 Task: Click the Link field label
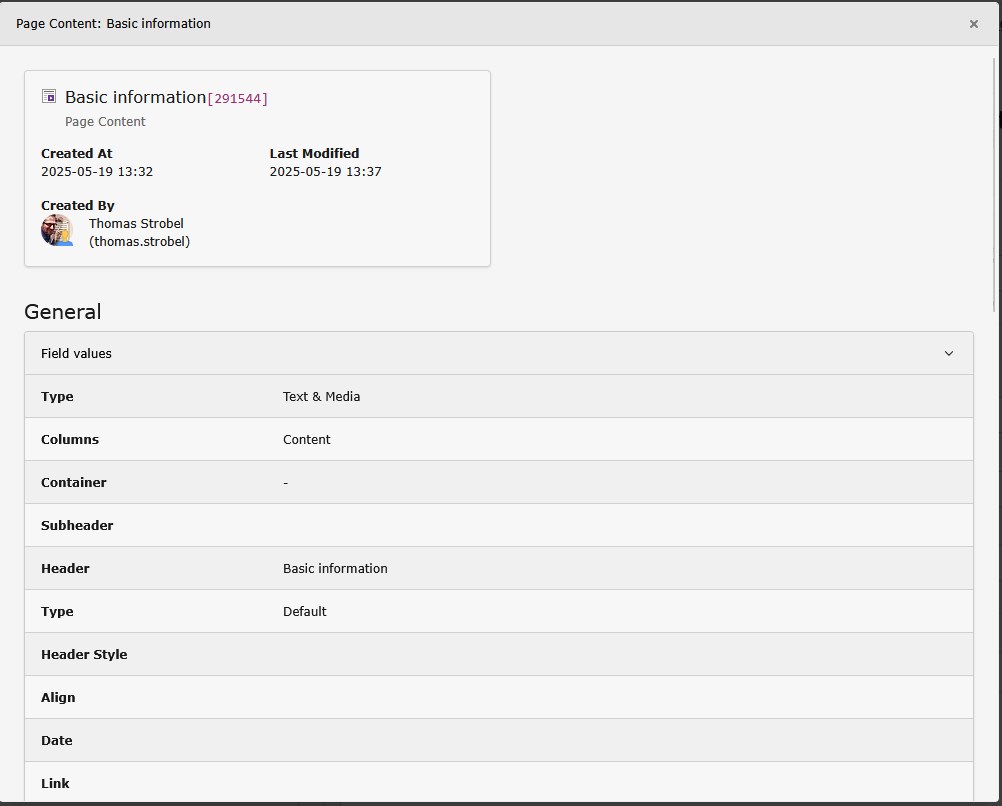point(55,784)
